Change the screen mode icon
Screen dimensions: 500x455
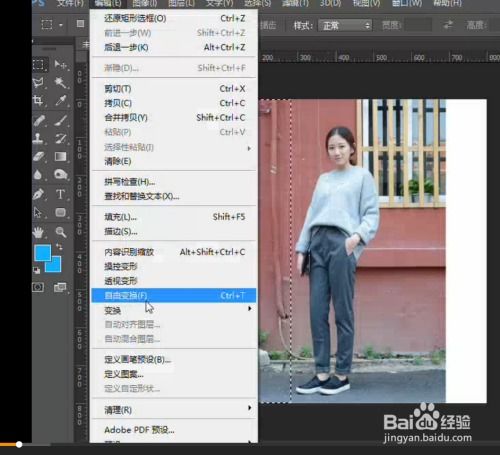[60, 287]
